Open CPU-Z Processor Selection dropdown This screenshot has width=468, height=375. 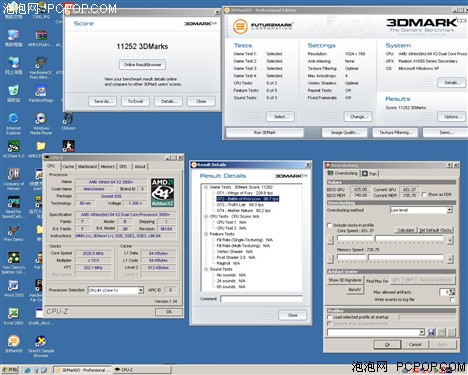[x=141, y=290]
